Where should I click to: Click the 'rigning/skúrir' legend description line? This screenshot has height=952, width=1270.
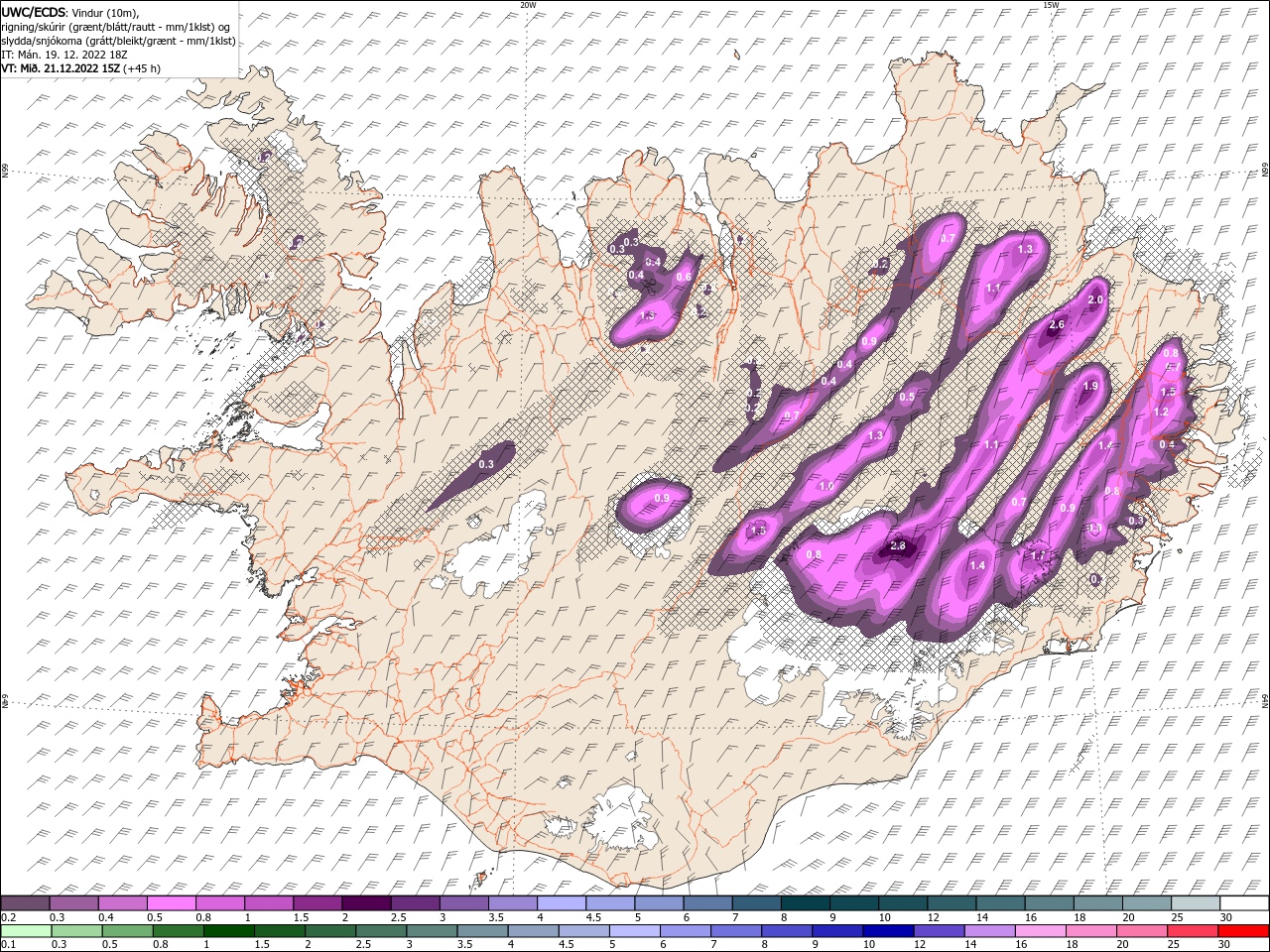click(x=116, y=26)
